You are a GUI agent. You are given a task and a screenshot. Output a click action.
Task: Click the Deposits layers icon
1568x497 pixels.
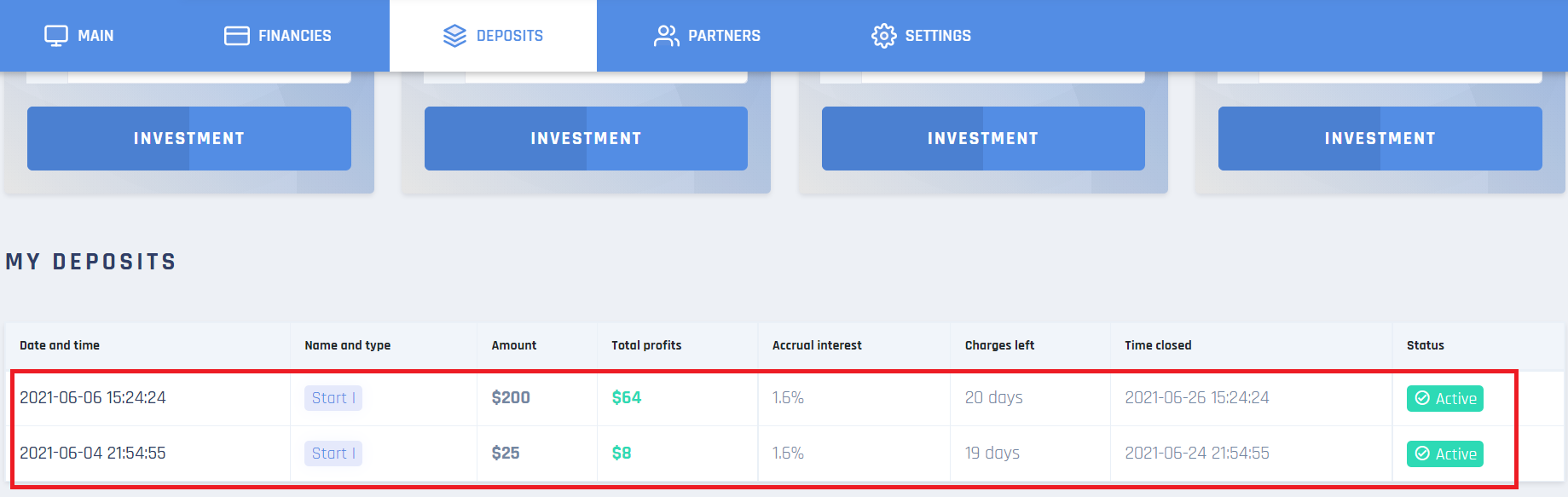click(x=454, y=36)
